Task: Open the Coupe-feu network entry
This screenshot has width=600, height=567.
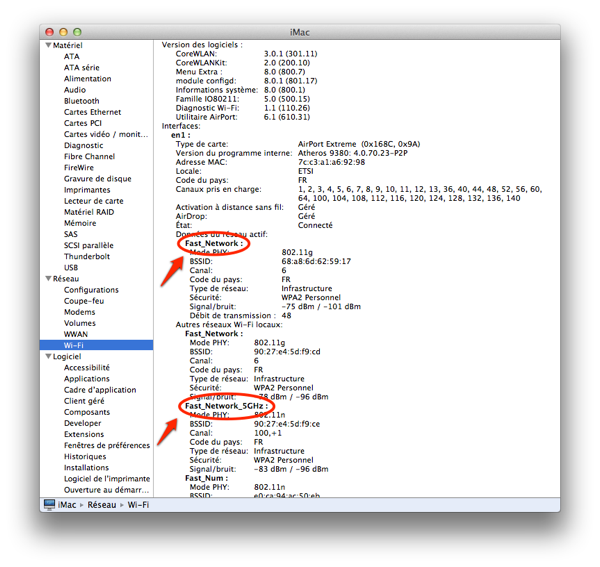Action: 84,301
